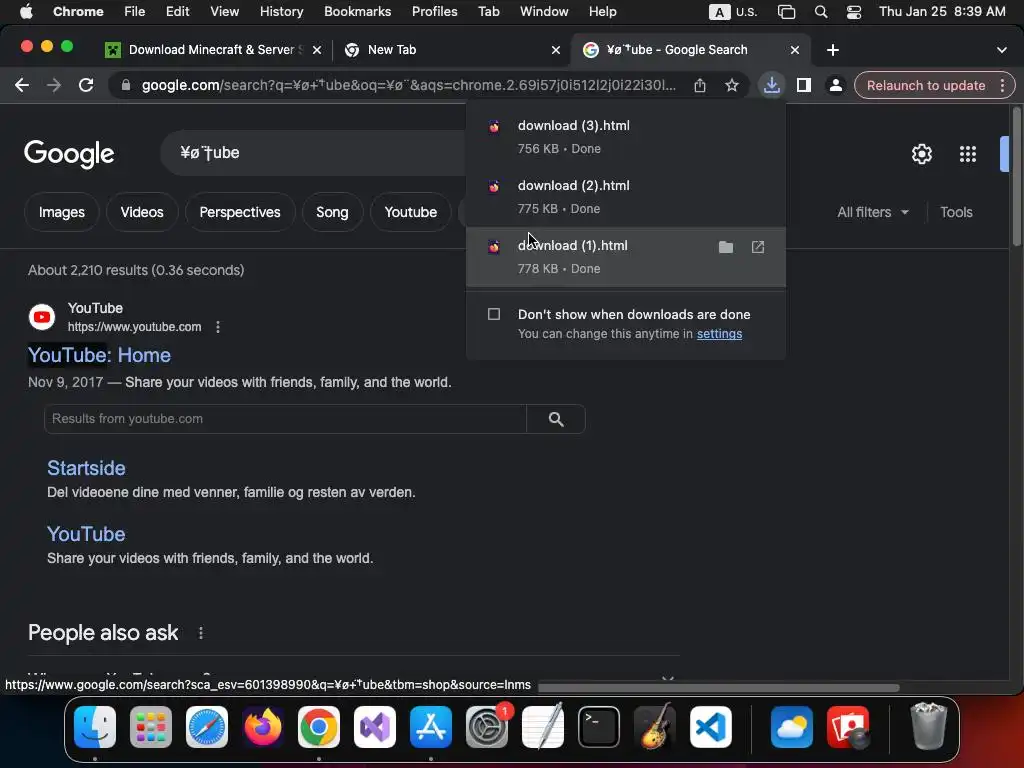The image size is (1024, 768).
Task: Launch Firefox from the Dock
Action: coord(263,727)
